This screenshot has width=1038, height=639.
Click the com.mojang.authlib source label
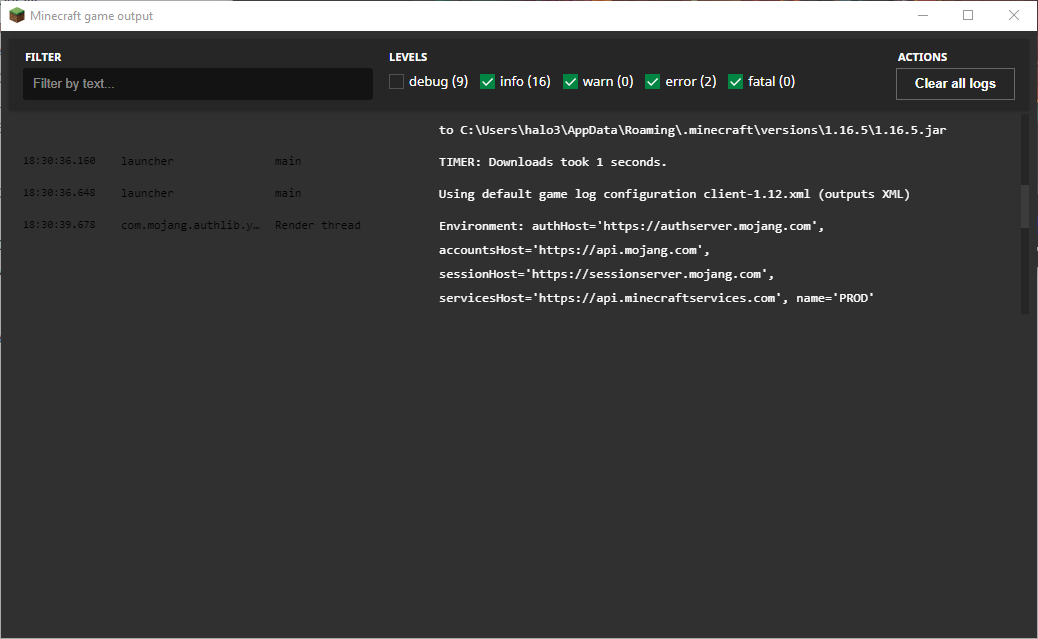(x=190, y=226)
